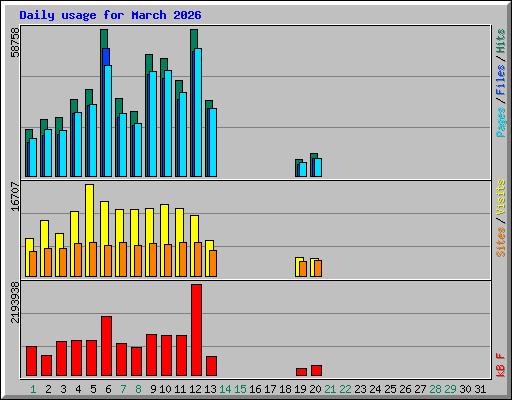
Task: Click day 14 on the date axis
Action: point(225,389)
